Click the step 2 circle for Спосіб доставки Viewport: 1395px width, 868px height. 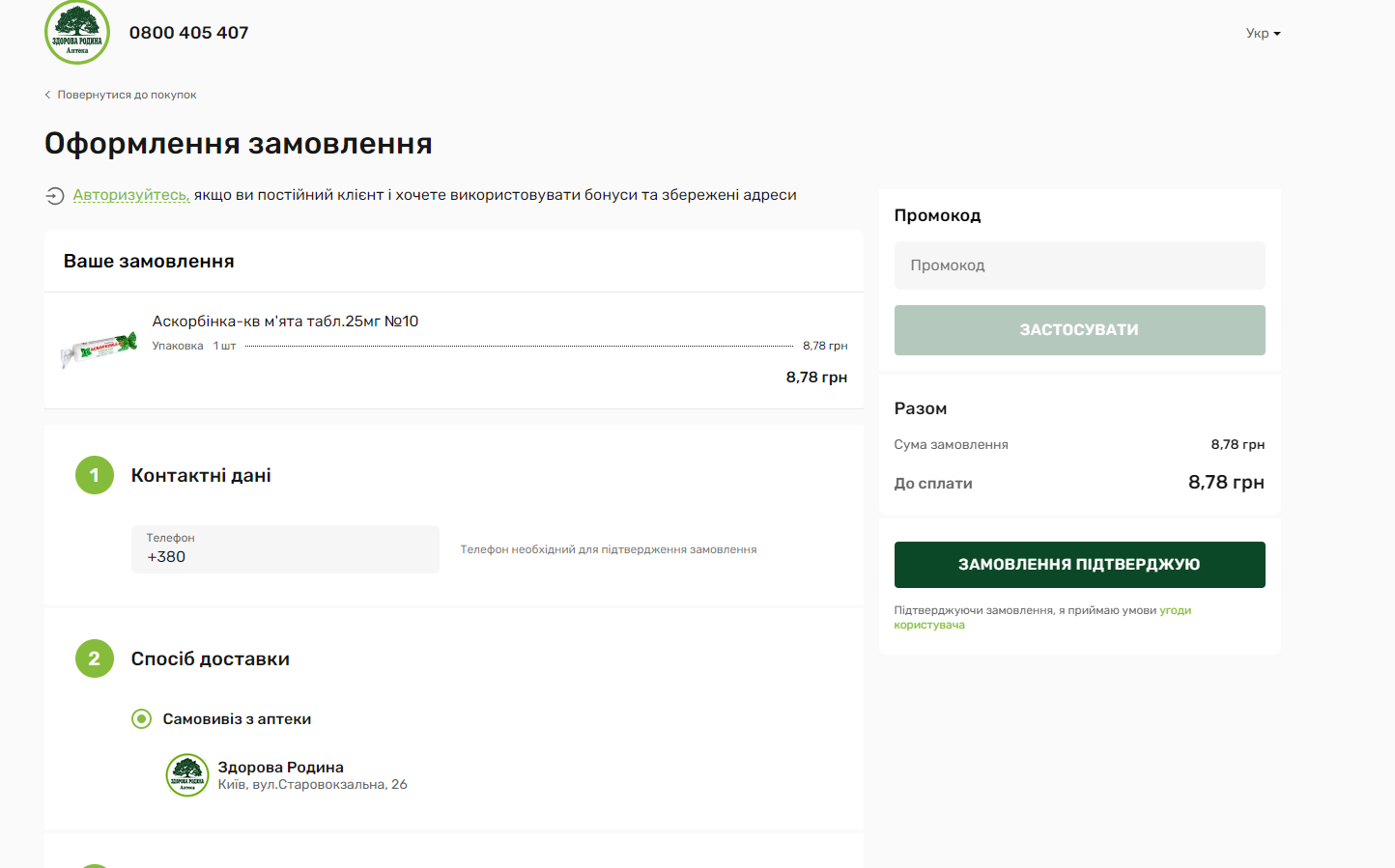point(94,658)
